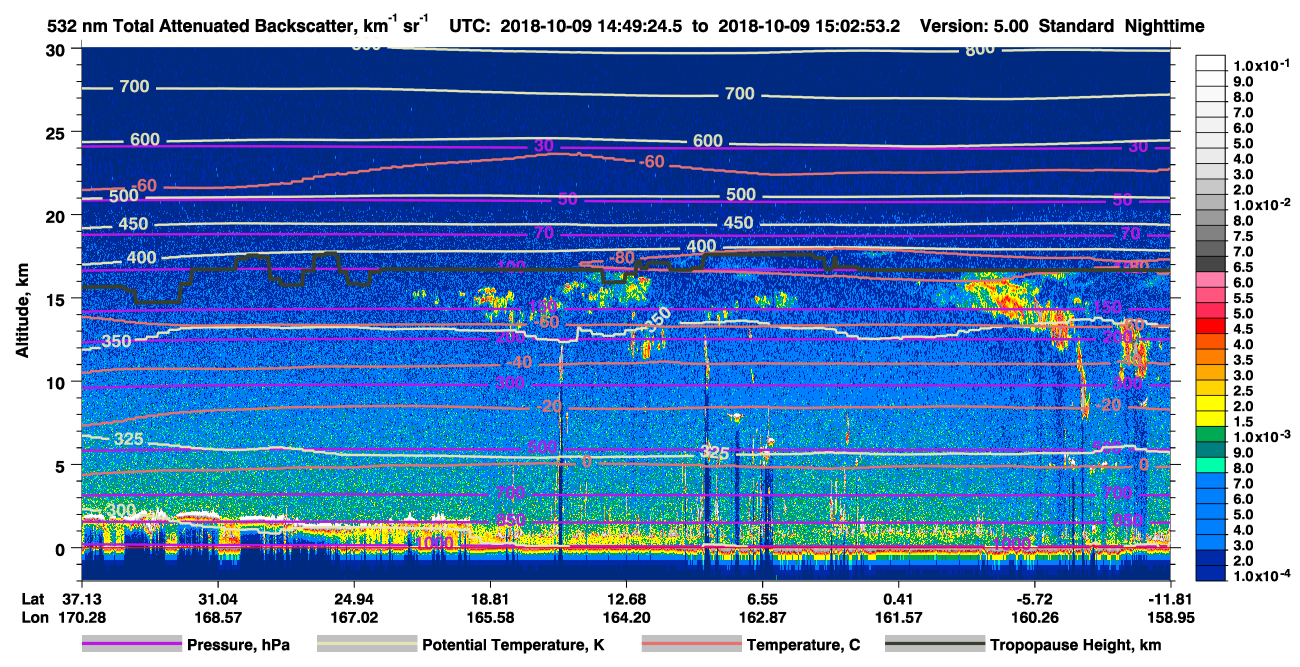Screen dimensions: 1300x667
Task: Click latitude value '18.81'
Action: tap(490, 598)
